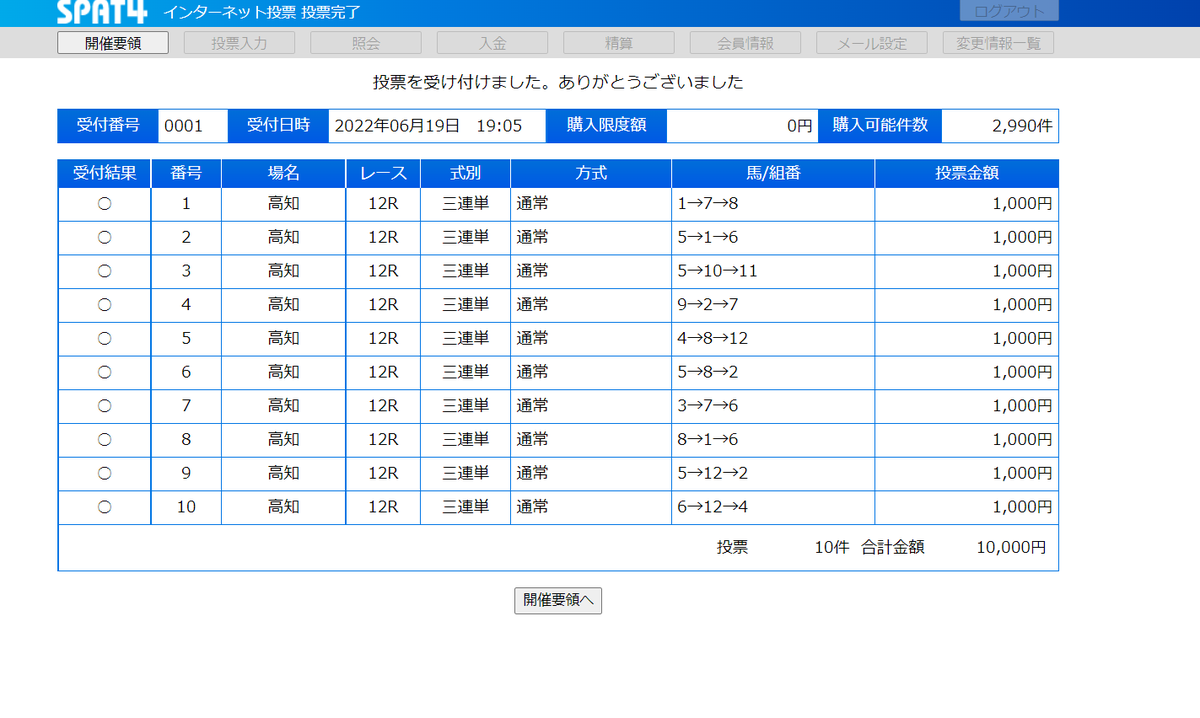
Task: Click the 場名 column header
Action: [284, 173]
